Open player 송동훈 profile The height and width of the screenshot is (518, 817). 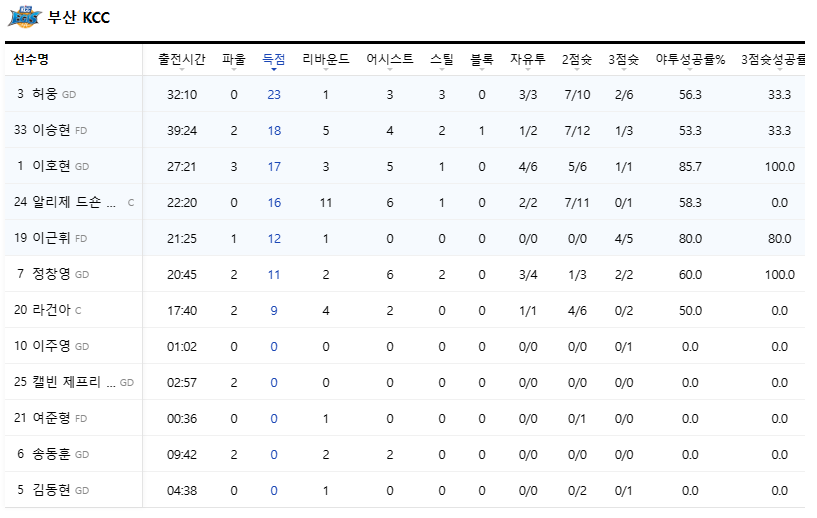[x=51, y=454]
